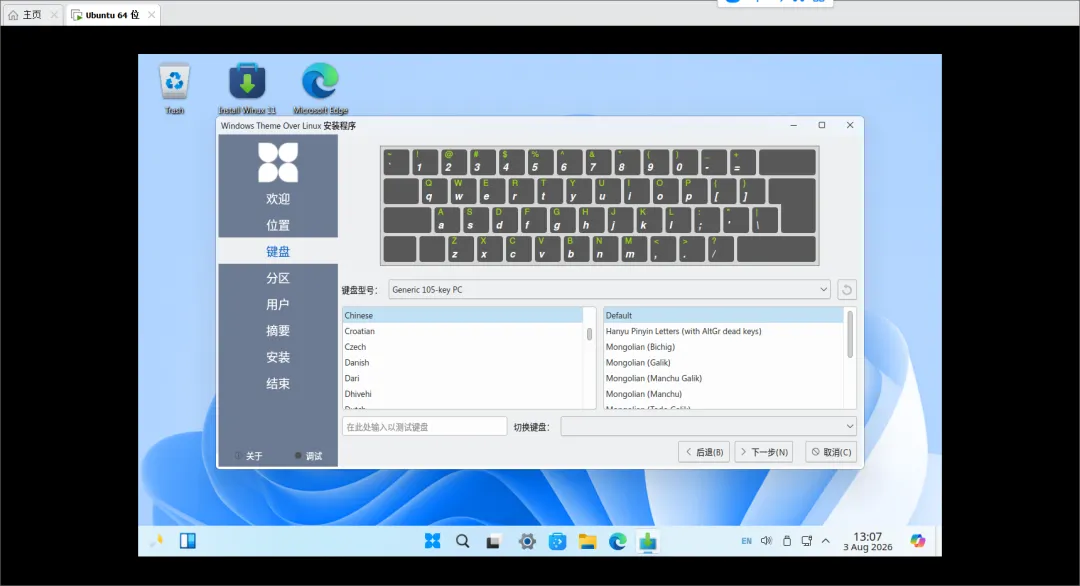Select Mongolian (Galik) variant
Image resolution: width=1080 pixels, height=586 pixels.
(723, 363)
